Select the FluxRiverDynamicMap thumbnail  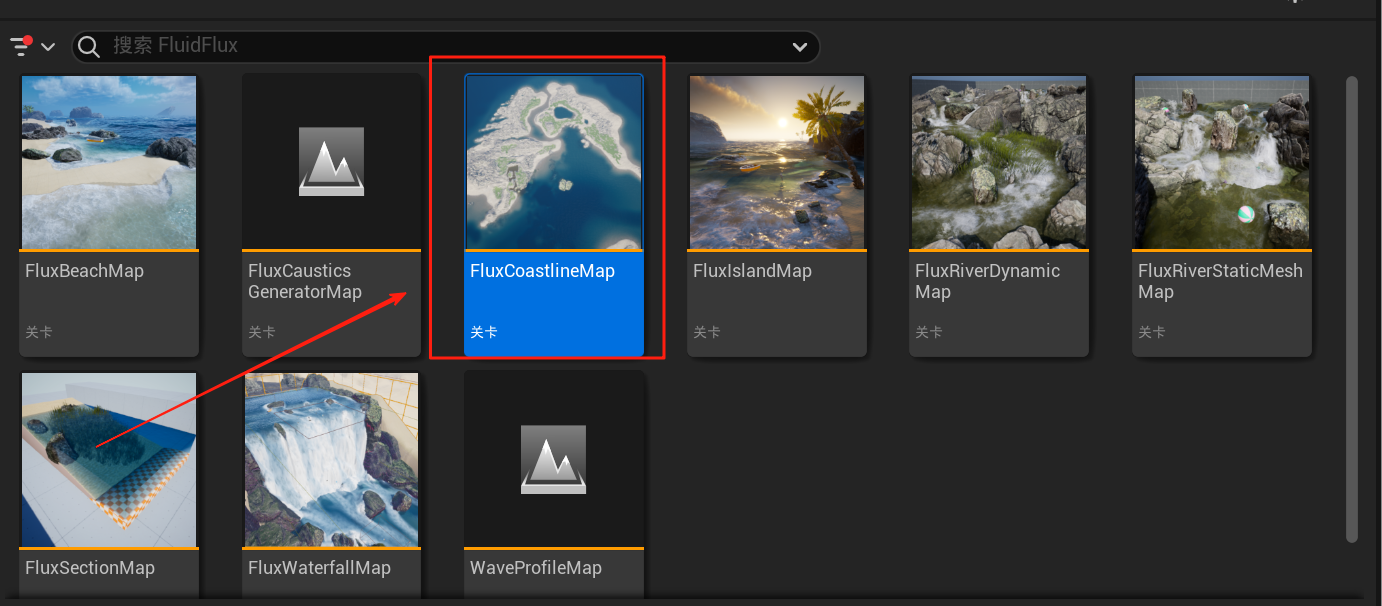pos(998,162)
